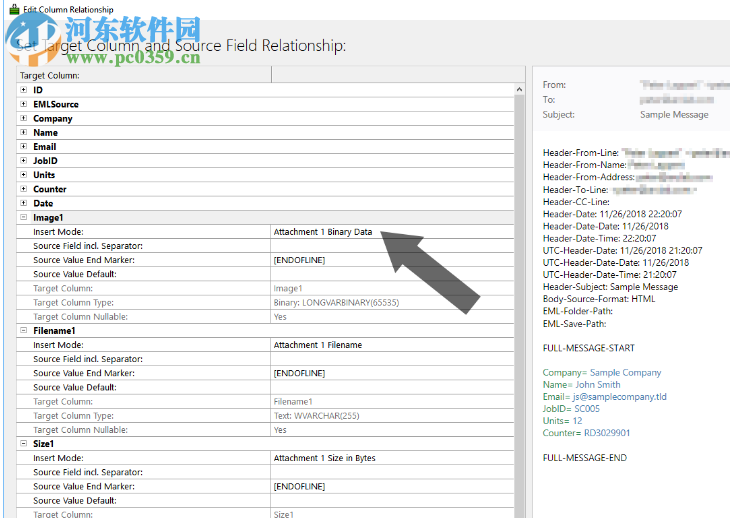Click the EML-Folder-Path line

[x=577, y=311]
